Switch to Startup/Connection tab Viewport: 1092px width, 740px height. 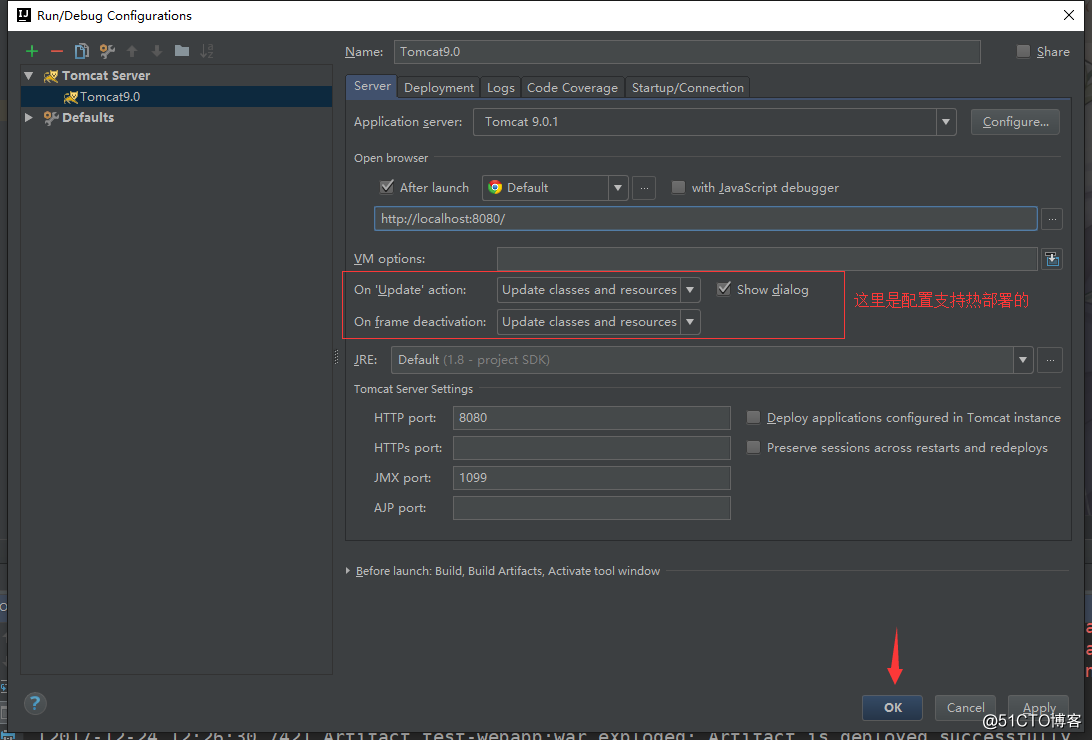point(687,88)
